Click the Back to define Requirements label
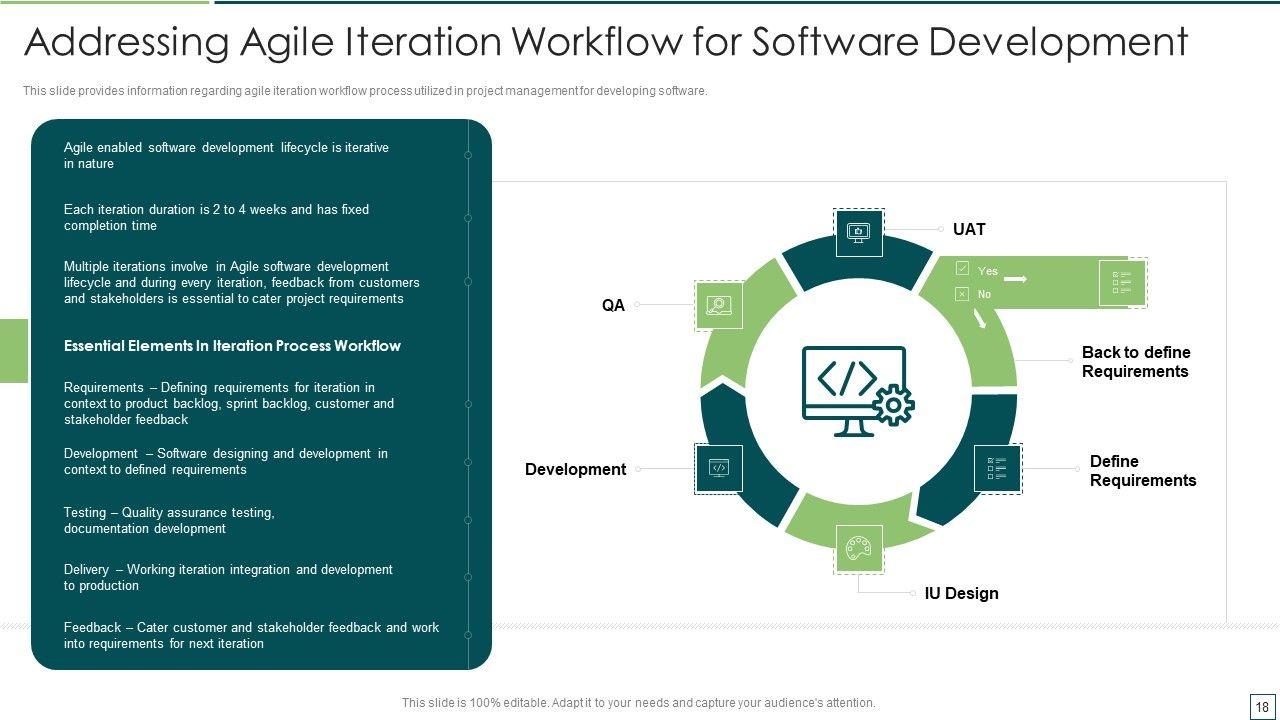 (1135, 362)
